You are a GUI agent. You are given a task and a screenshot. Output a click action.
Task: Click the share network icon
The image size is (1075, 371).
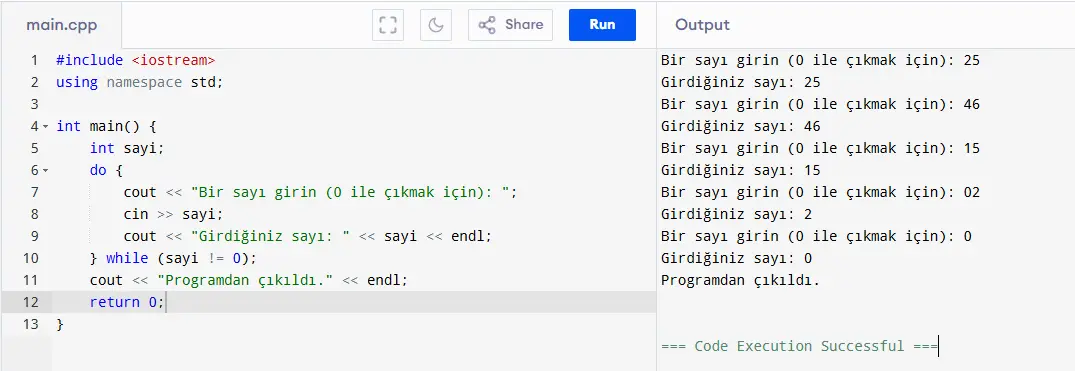[x=487, y=25]
